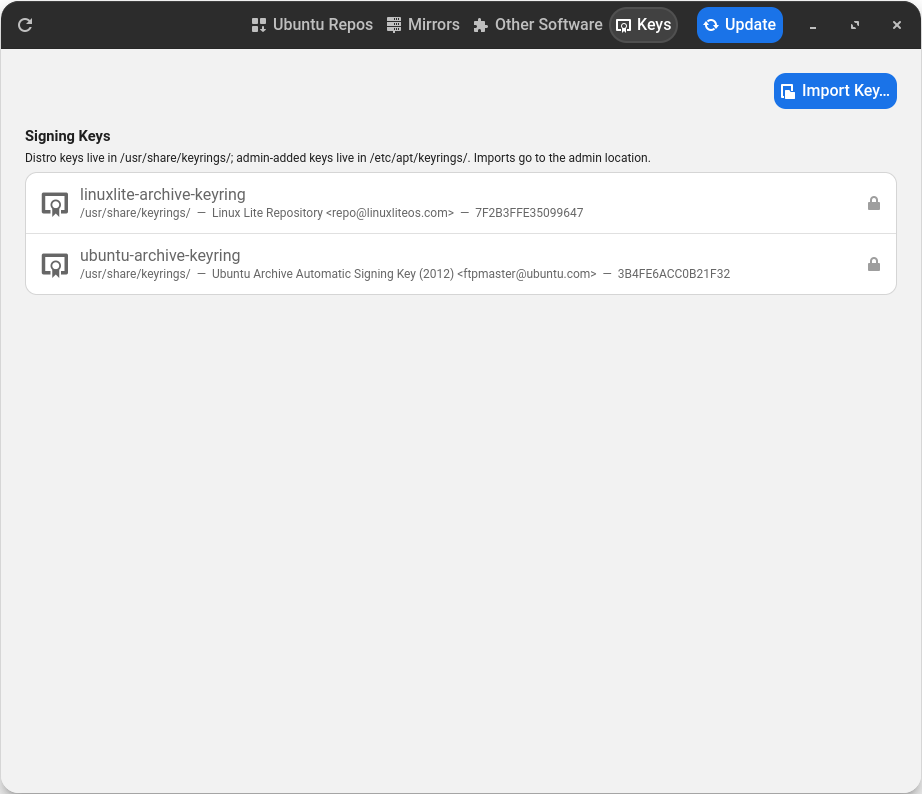
Task: Select the Keys tab
Action: pos(643,25)
